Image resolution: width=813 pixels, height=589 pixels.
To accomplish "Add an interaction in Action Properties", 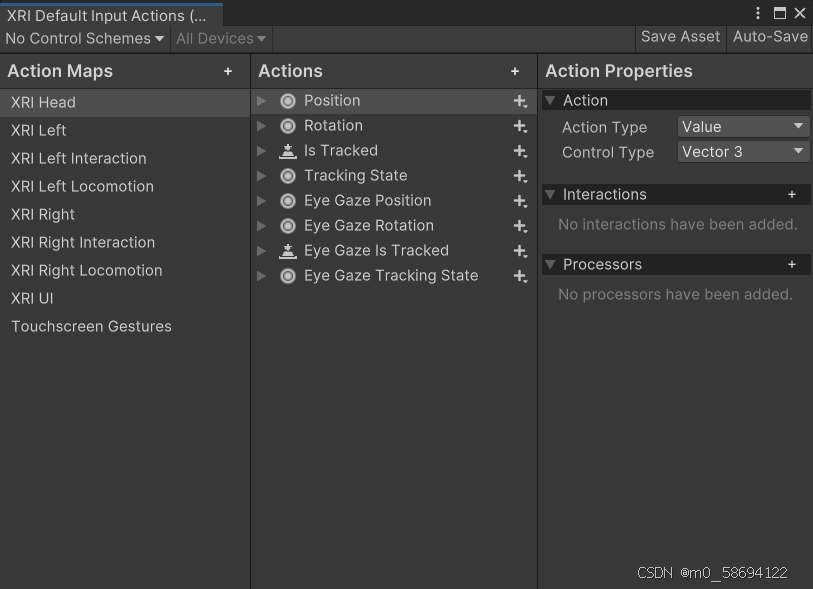I will (x=792, y=194).
